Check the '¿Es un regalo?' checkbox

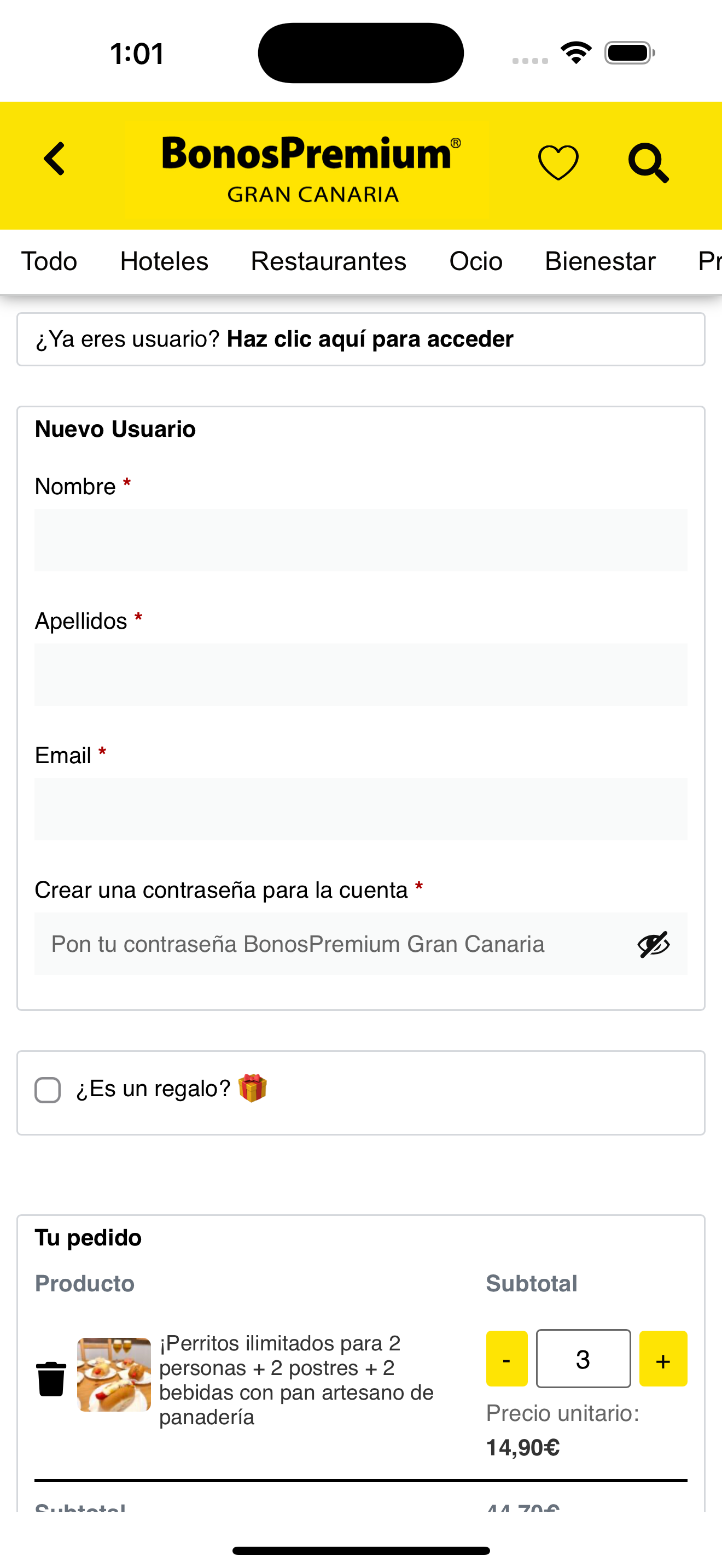coord(48,1090)
